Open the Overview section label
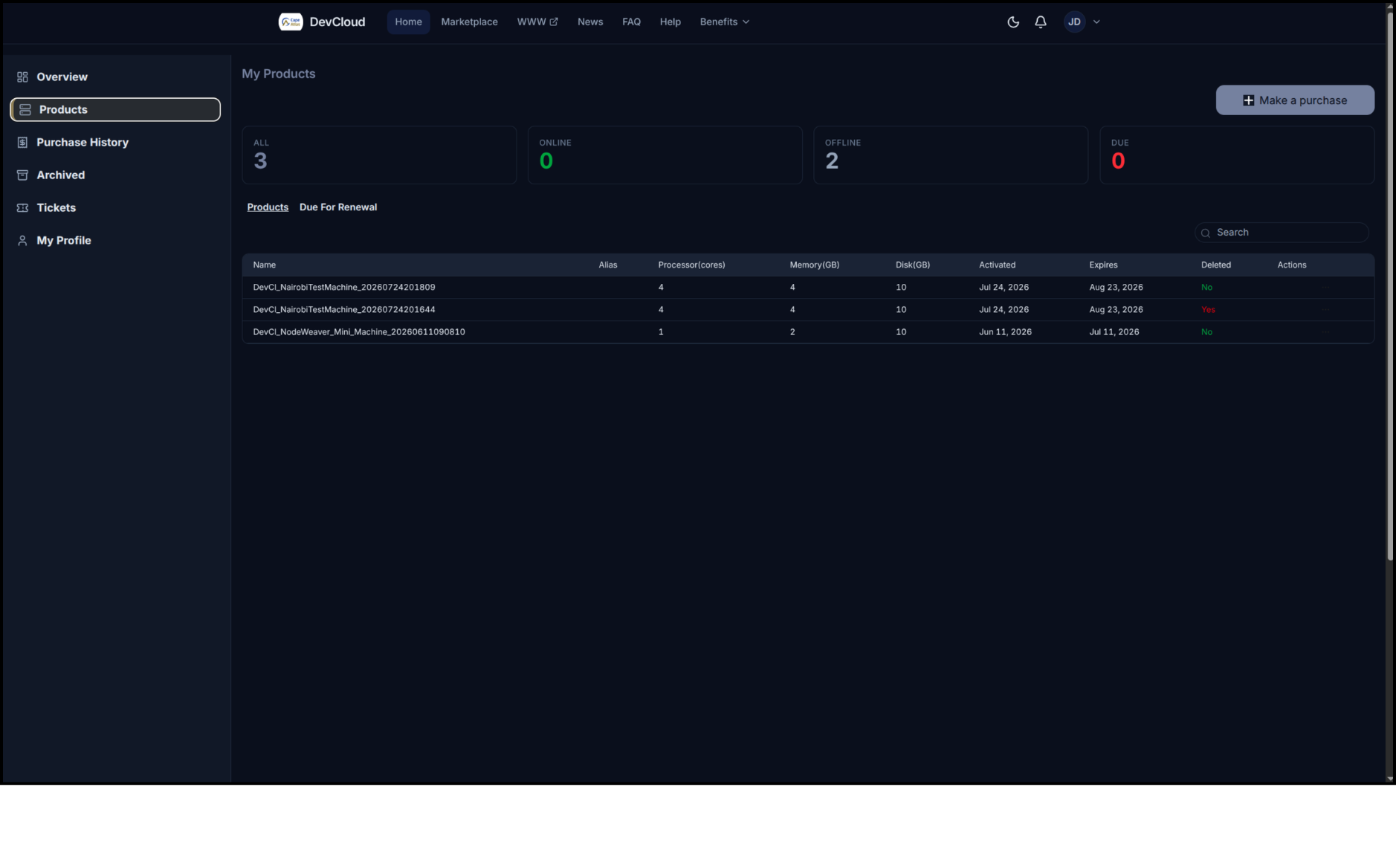The width and height of the screenshot is (1396, 868). click(62, 77)
